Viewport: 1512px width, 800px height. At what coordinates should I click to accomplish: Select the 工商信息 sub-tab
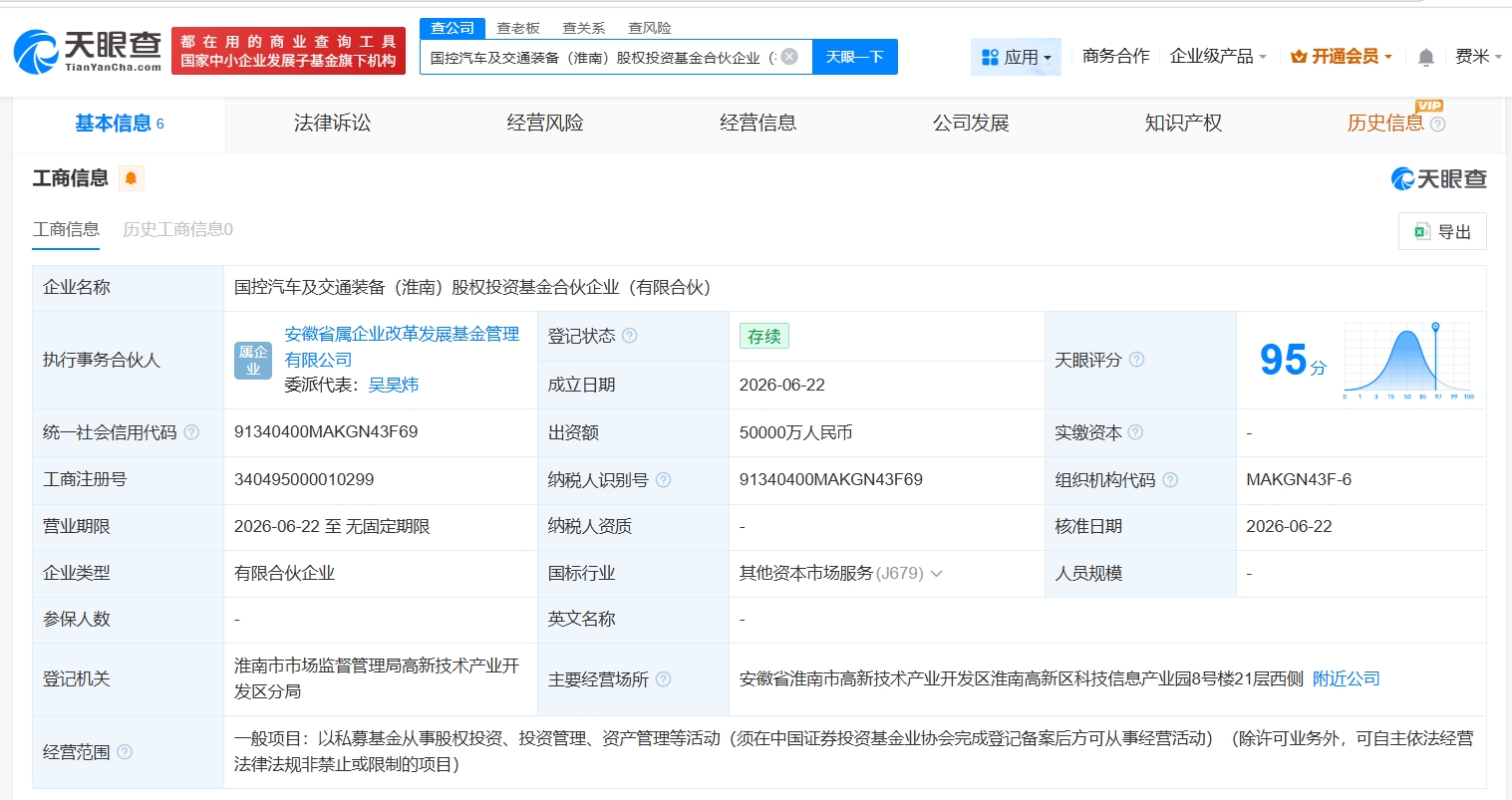tap(66, 230)
